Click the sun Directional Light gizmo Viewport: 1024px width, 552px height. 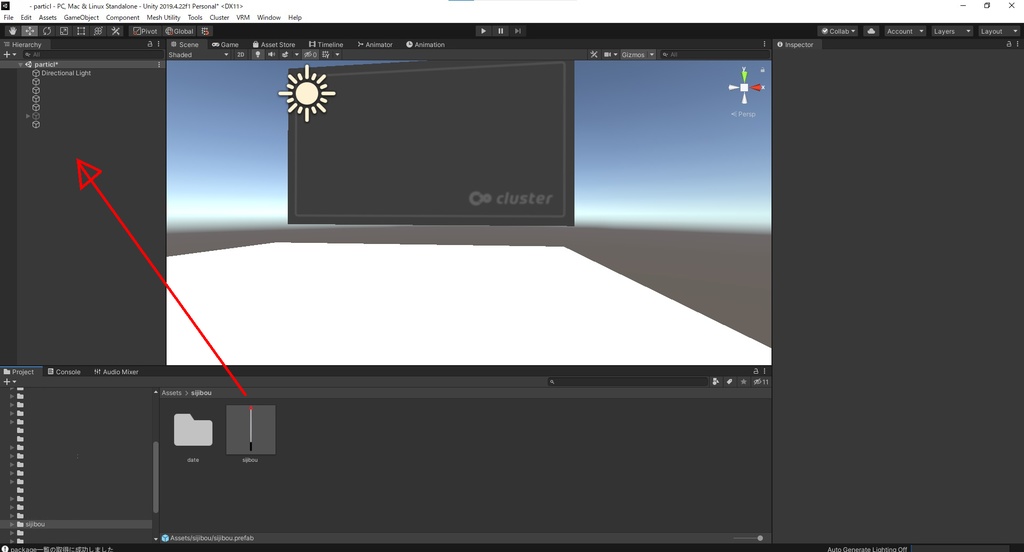[x=306, y=93]
